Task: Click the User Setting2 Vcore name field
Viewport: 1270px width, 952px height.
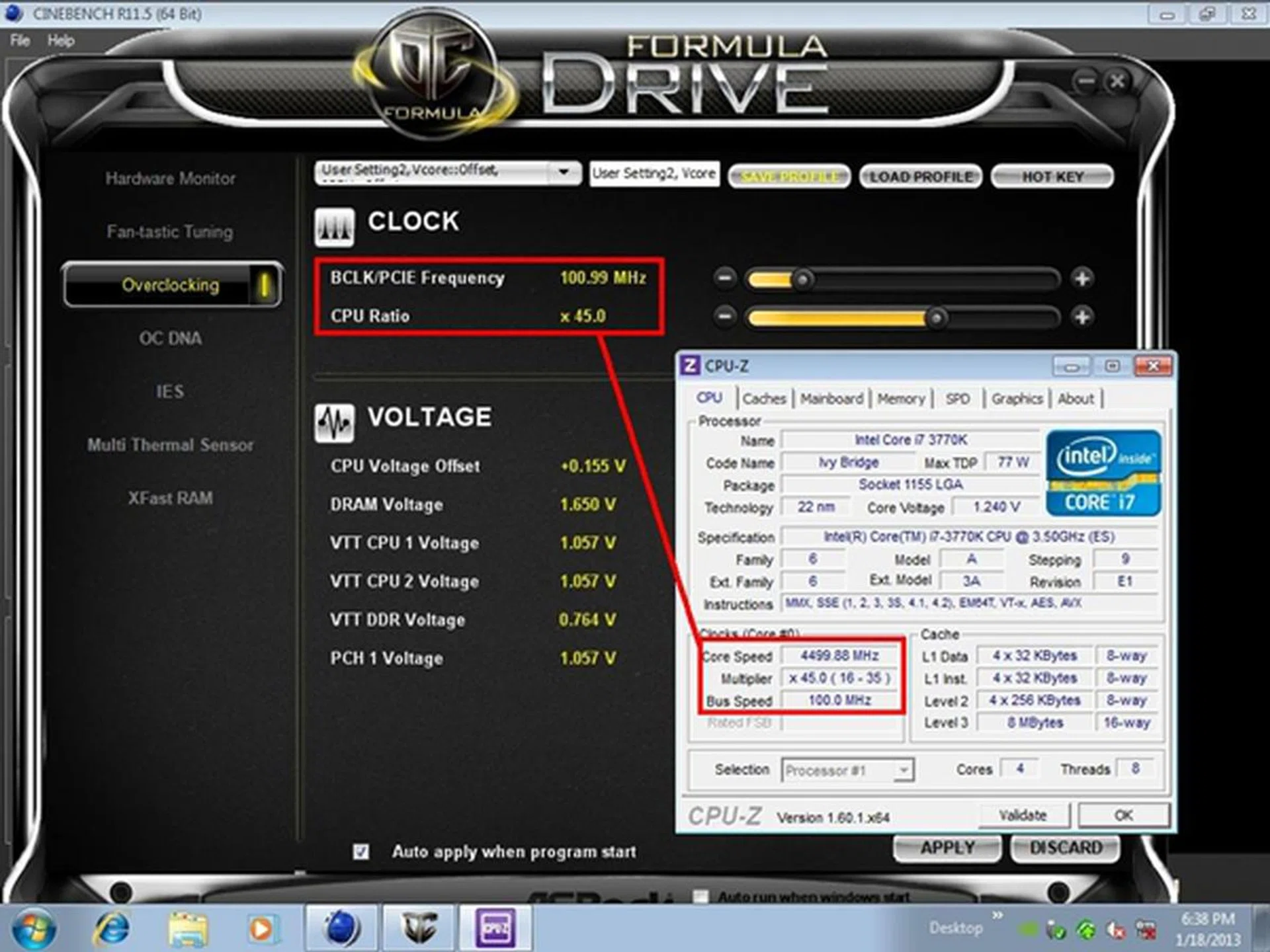Action: (654, 173)
